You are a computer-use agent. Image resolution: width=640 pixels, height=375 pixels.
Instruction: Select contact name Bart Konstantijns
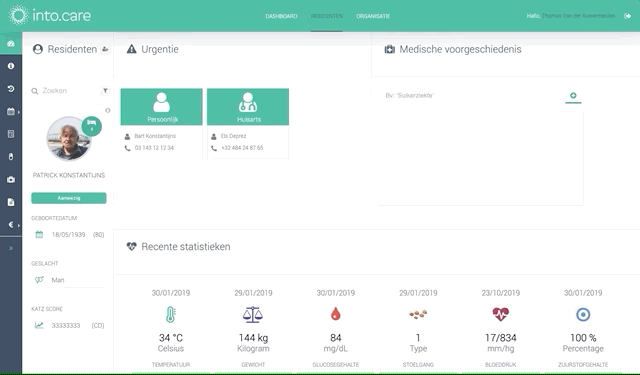click(155, 136)
